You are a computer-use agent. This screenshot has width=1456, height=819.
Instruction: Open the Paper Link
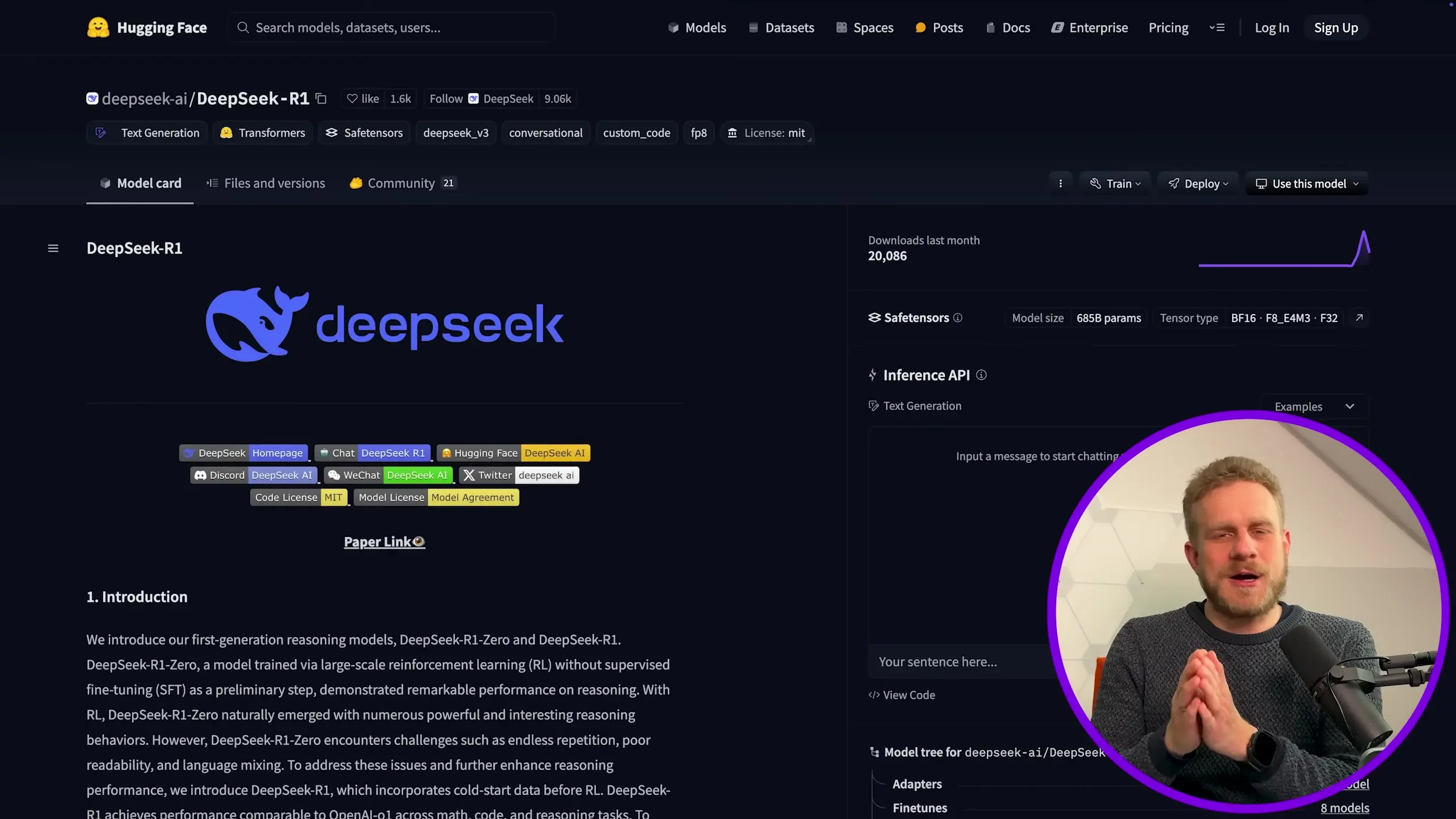tap(384, 541)
